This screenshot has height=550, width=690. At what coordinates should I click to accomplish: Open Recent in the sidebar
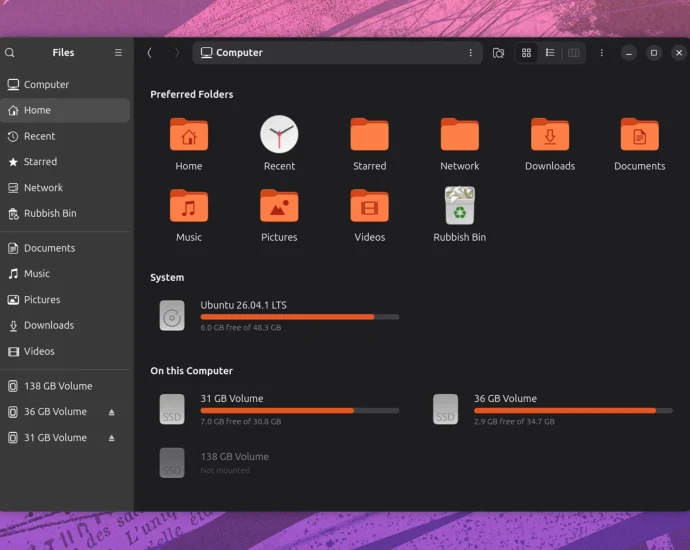point(65,136)
